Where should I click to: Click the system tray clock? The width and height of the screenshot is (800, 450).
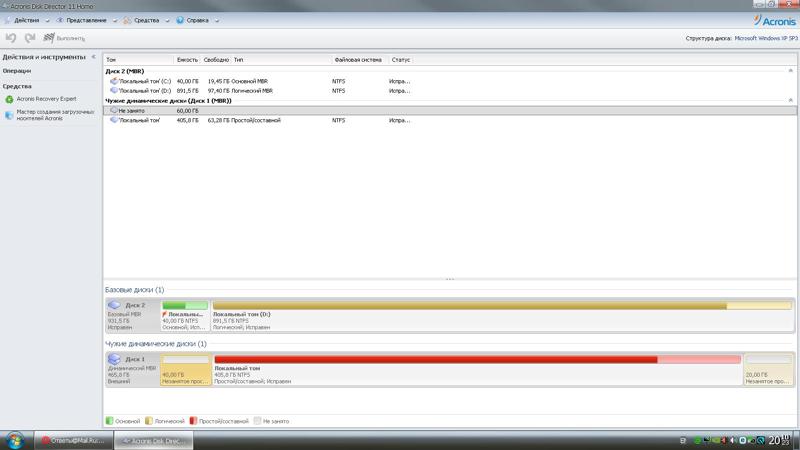pos(782,440)
